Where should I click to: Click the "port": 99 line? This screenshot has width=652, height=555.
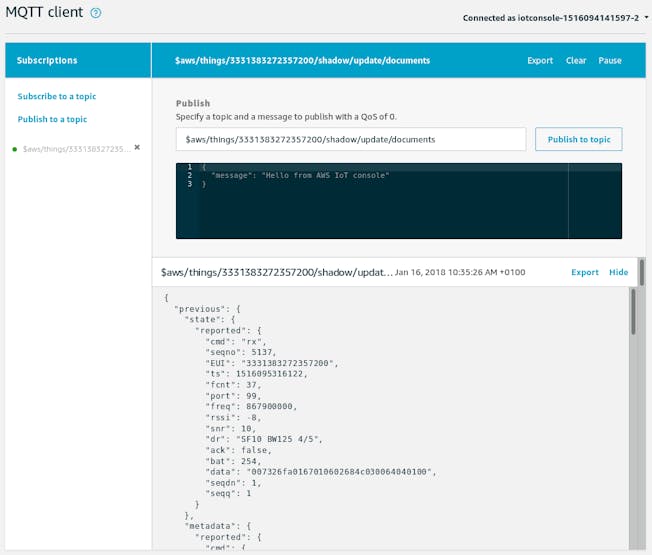(x=233, y=396)
